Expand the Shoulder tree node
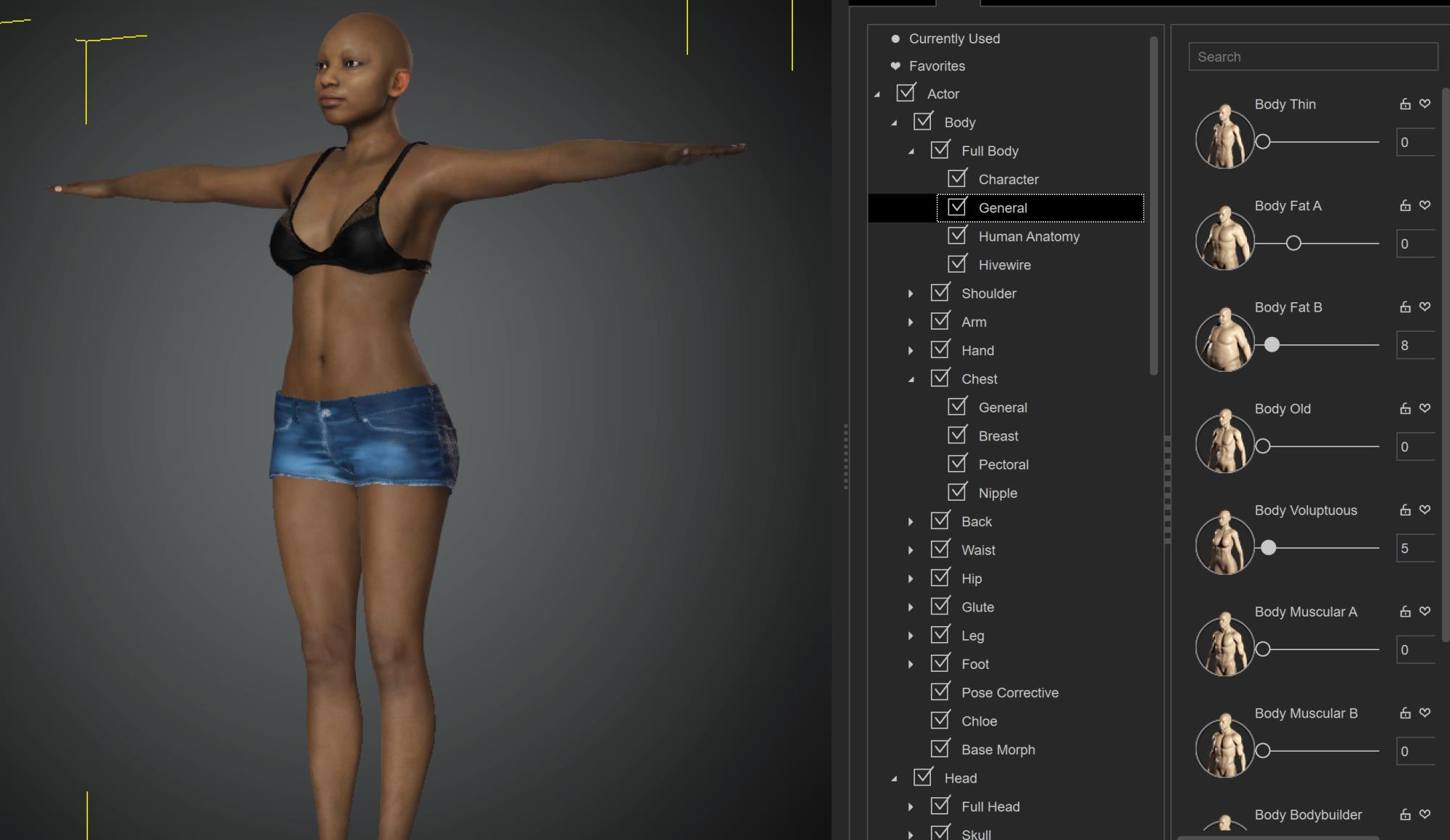 tap(911, 294)
